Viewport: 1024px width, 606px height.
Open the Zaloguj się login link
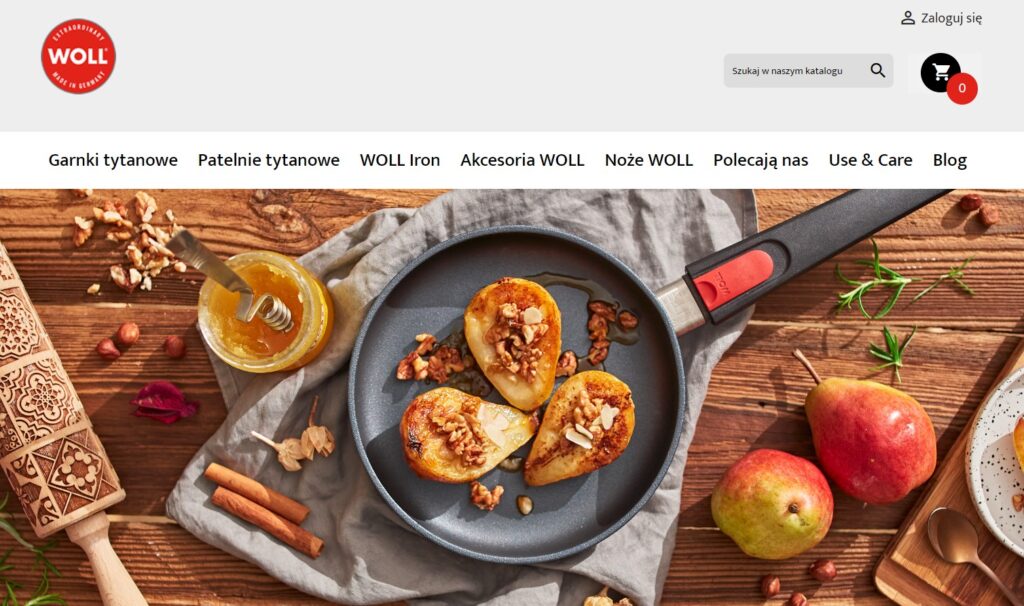coord(951,18)
